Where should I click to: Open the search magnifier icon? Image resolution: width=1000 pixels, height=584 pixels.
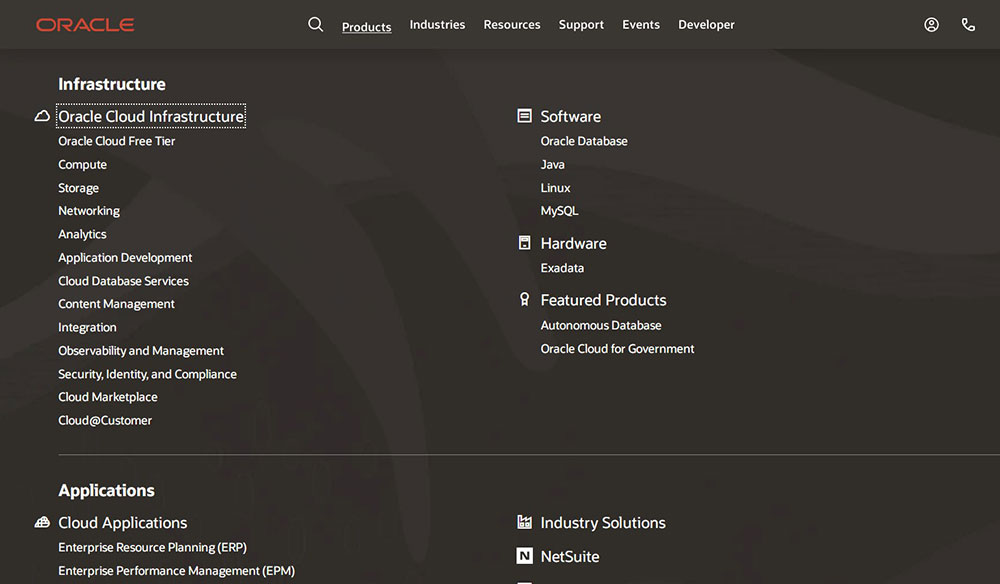[x=316, y=25]
